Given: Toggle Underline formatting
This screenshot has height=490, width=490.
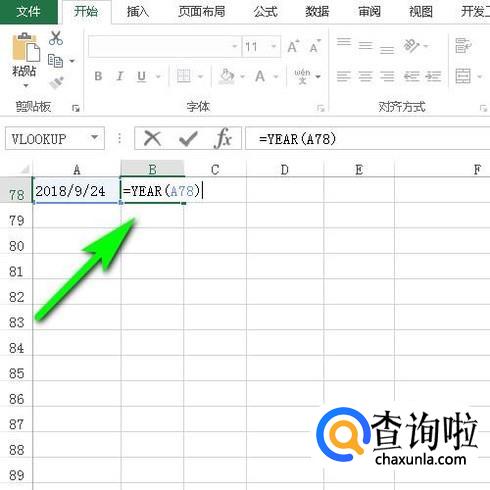Looking at the screenshot, I should coord(141,76).
